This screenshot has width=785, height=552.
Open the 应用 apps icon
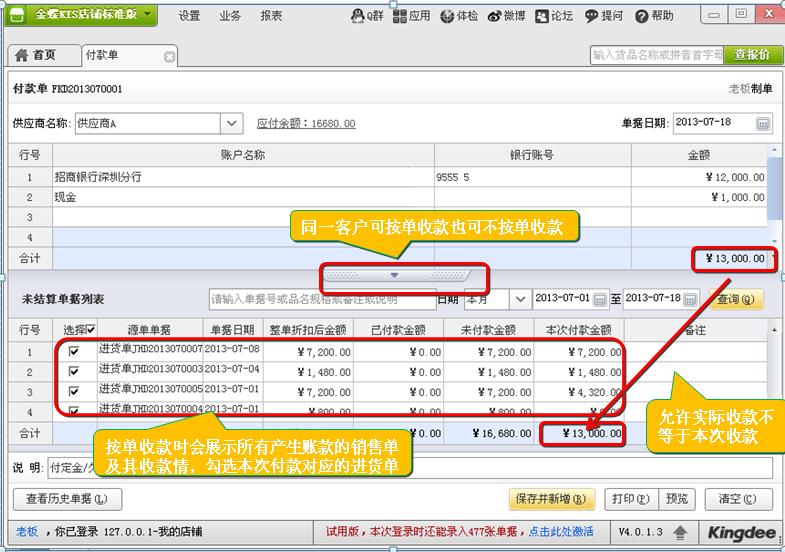(x=412, y=16)
